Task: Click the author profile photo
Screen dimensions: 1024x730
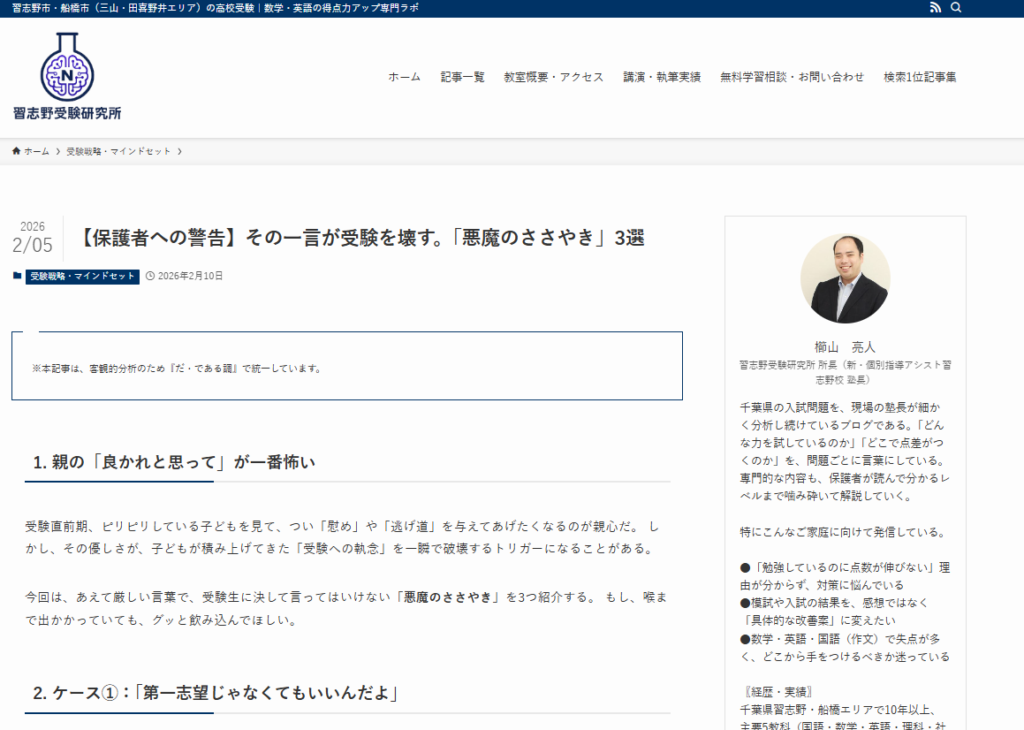Action: pyautogui.click(x=845, y=279)
